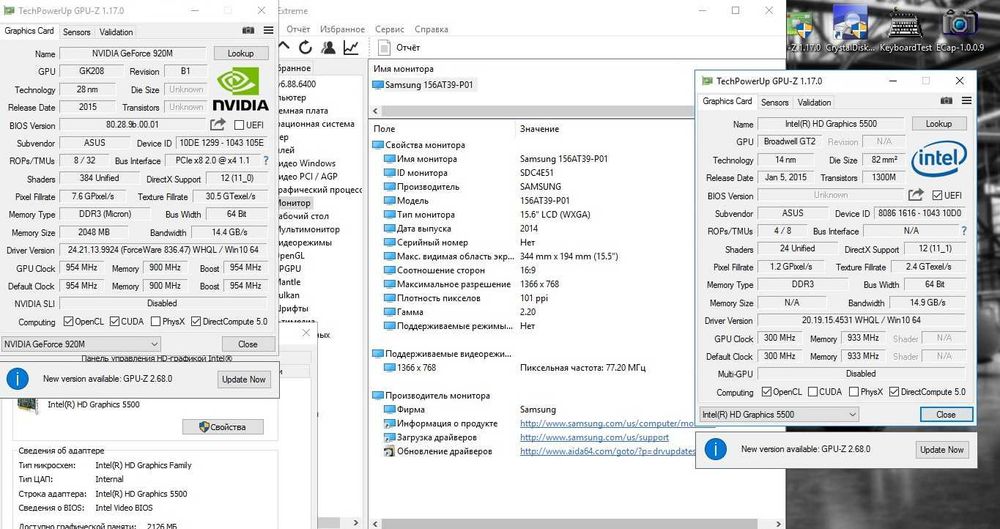Click info icon in NVIDIA GPU-Z update banner

pyautogui.click(x=17, y=379)
